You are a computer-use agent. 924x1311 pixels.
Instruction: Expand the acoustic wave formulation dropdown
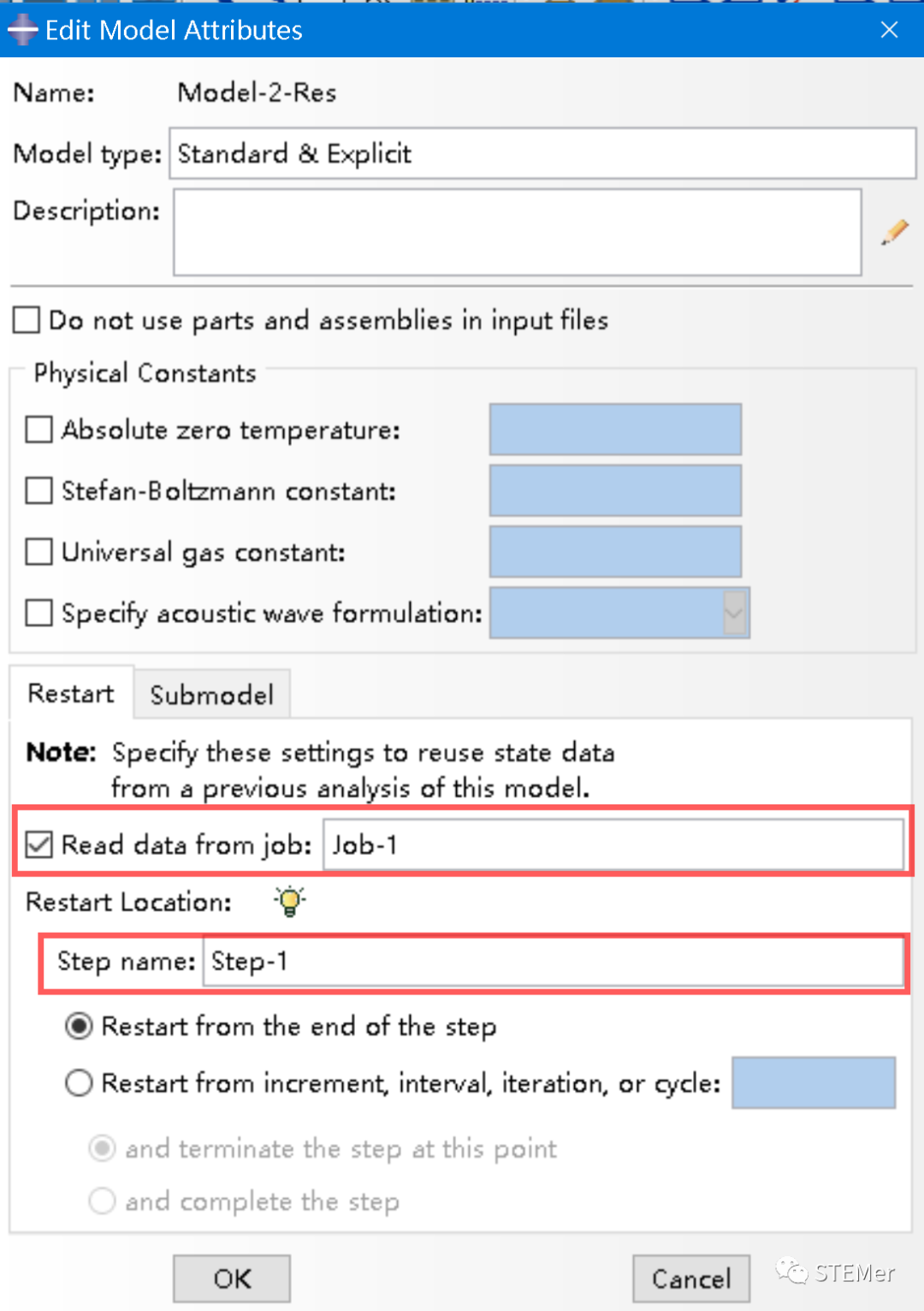pos(733,613)
